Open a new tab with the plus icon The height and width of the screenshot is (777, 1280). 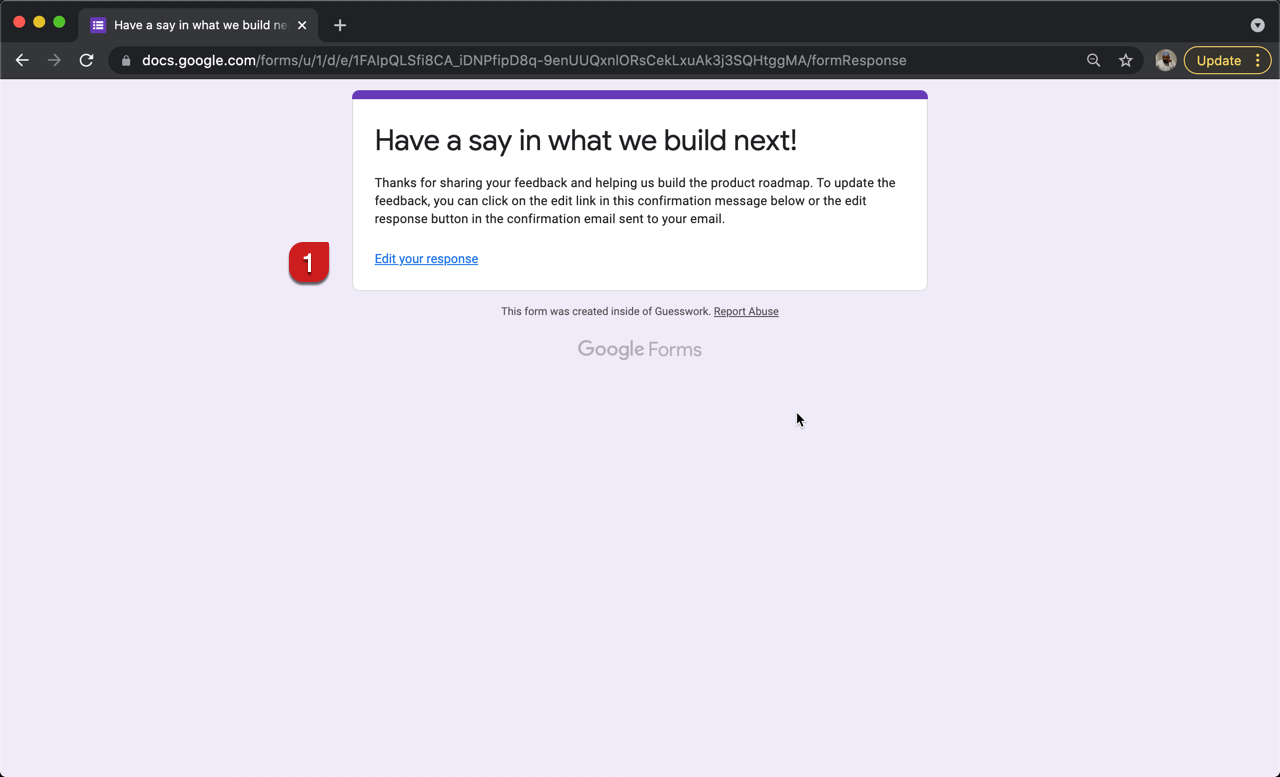pyautogui.click(x=340, y=25)
